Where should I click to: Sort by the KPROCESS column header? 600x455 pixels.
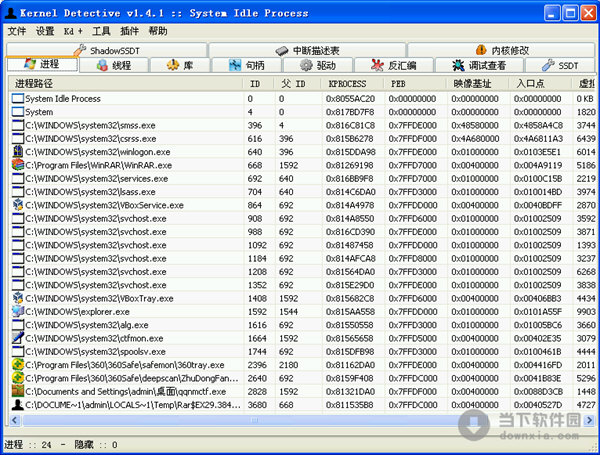[352, 83]
